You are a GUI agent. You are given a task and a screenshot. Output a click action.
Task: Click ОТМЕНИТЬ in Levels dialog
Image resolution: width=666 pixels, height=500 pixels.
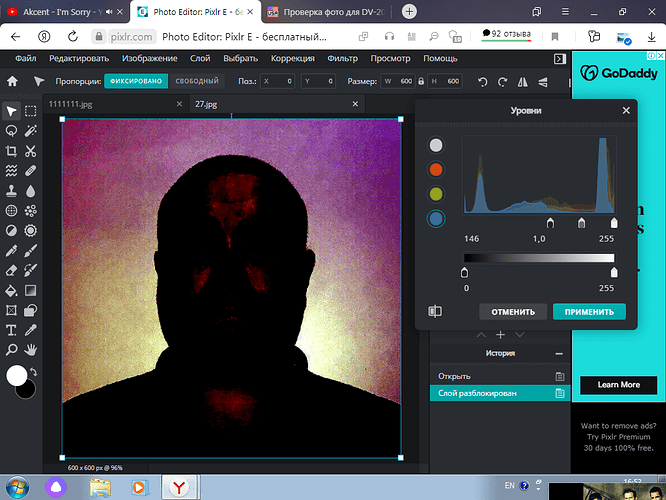pos(513,312)
